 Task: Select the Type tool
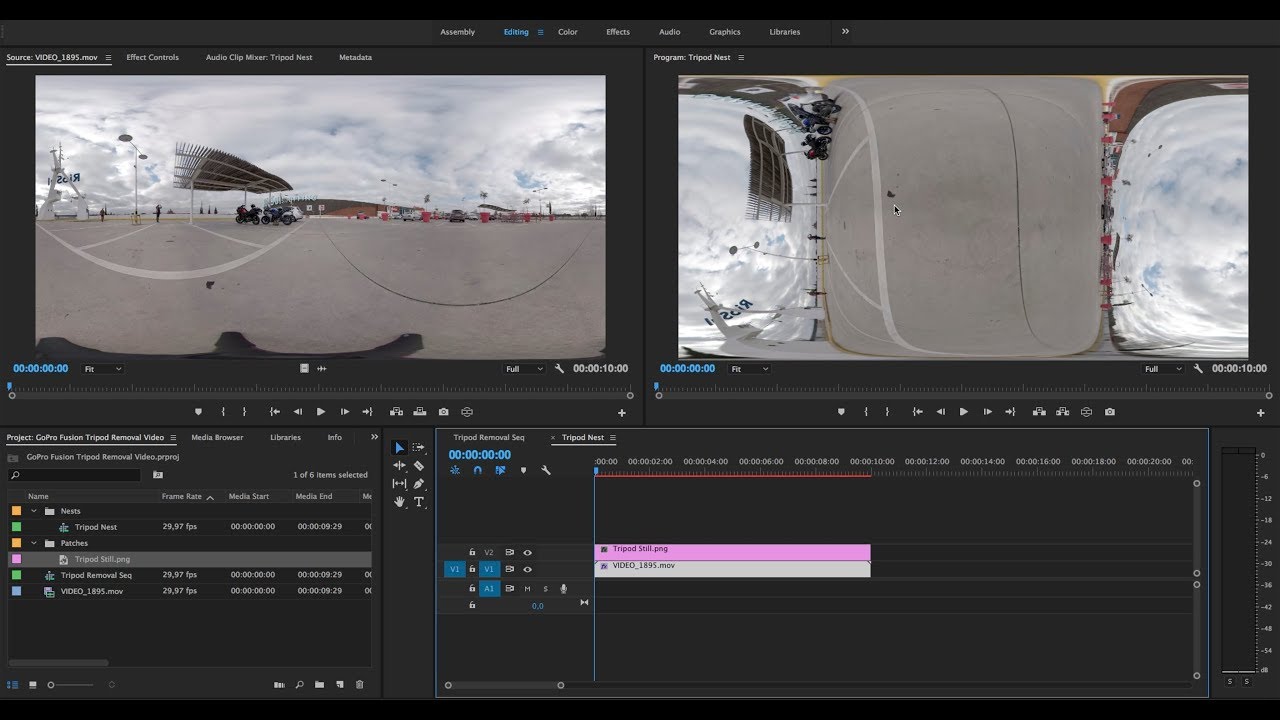[419, 501]
